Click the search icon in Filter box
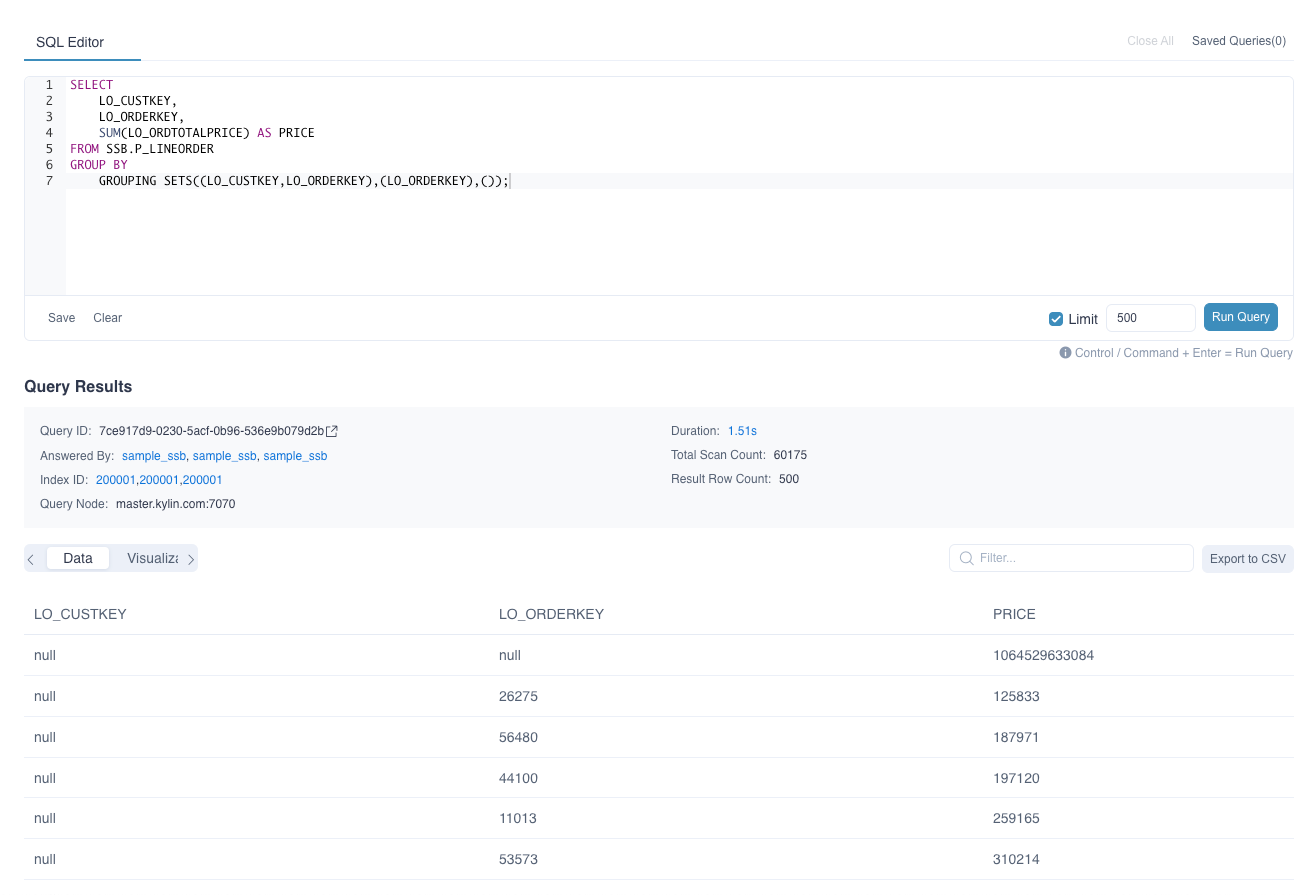Image resolution: width=1308 pixels, height=895 pixels. [x=966, y=558]
